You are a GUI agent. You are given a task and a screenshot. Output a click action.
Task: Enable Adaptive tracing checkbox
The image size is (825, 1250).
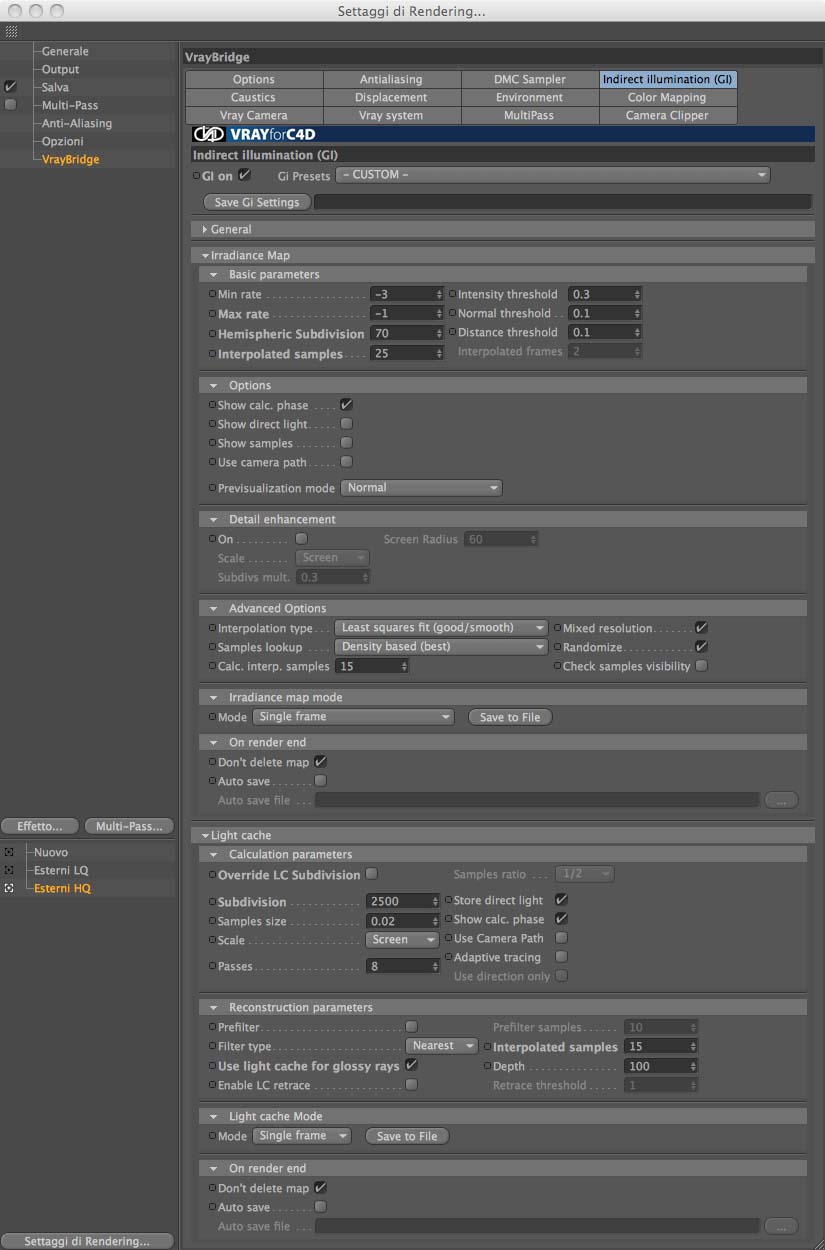(x=561, y=957)
